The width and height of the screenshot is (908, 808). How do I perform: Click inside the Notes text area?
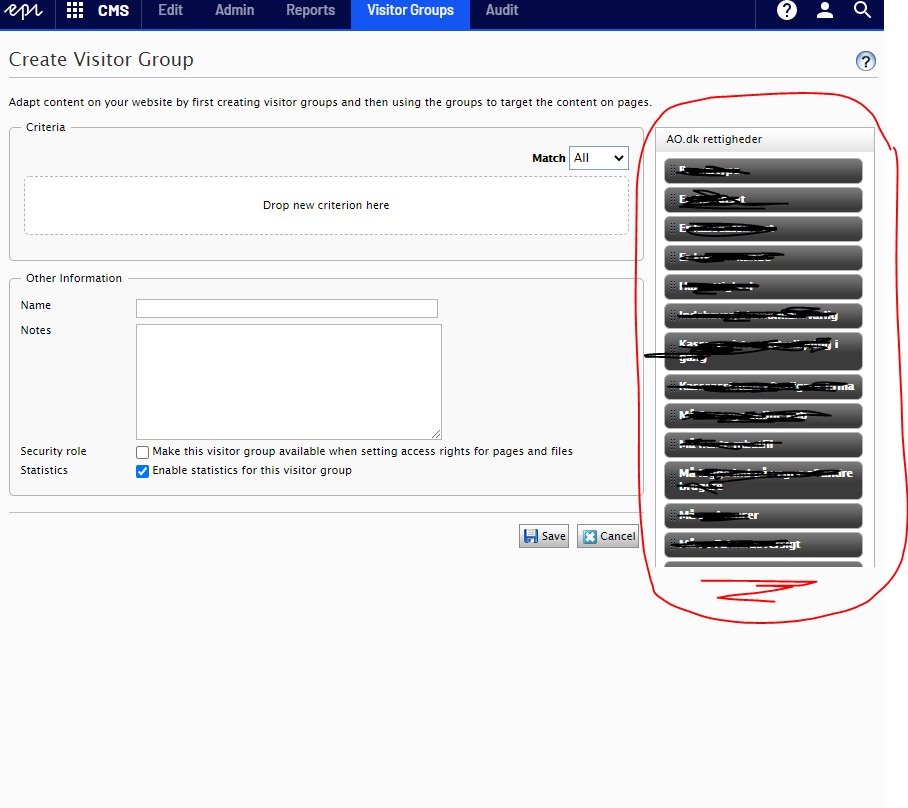point(288,381)
